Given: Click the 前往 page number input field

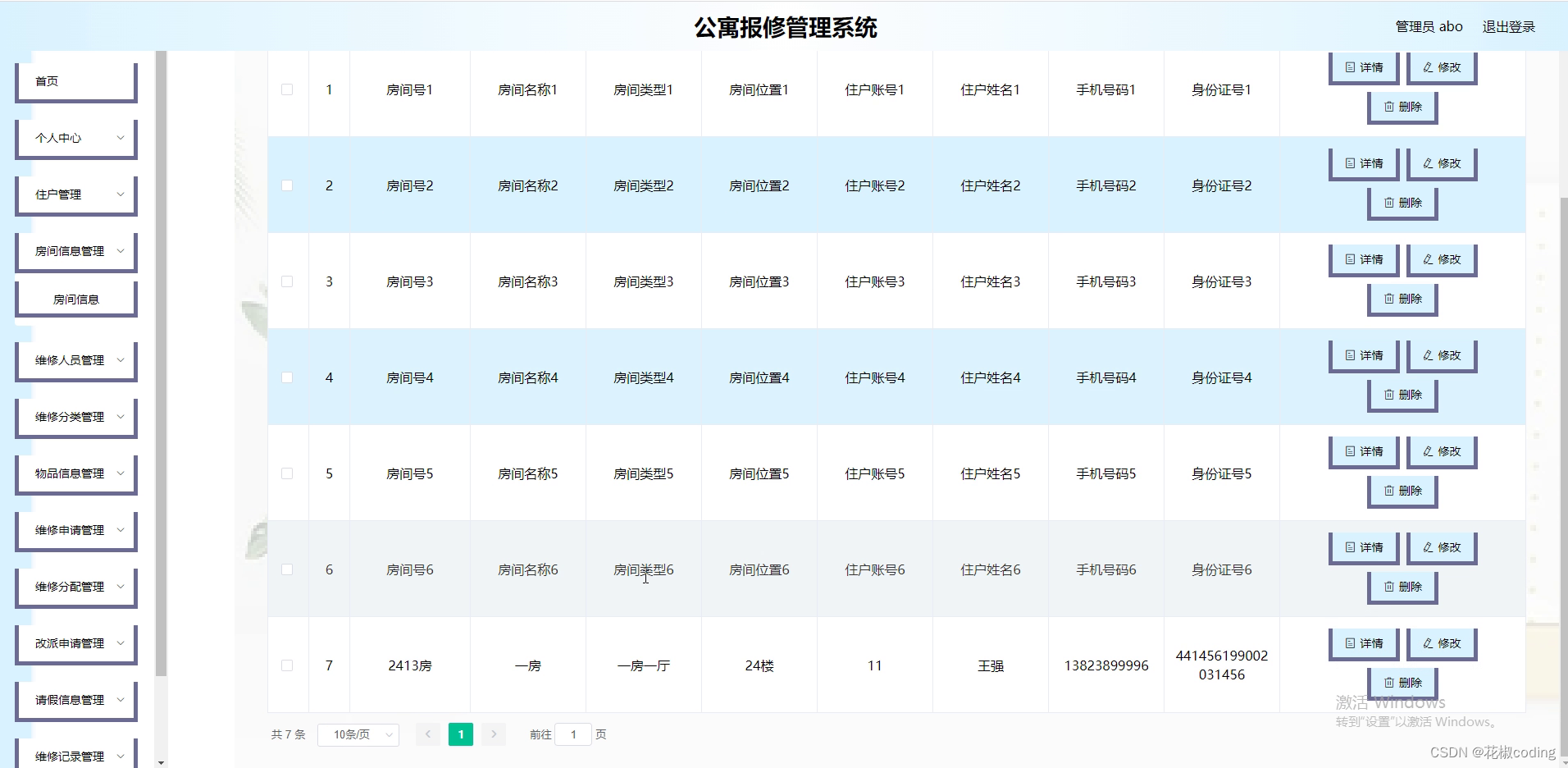Looking at the screenshot, I should (x=573, y=734).
